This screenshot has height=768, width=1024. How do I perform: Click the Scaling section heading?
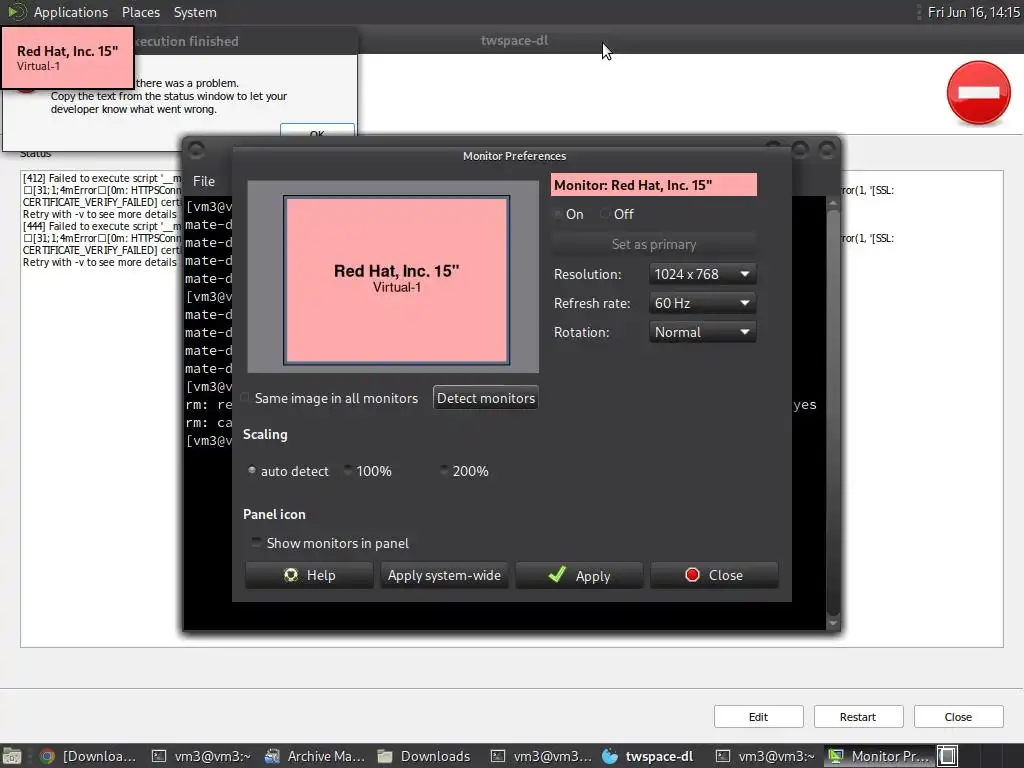coord(265,434)
